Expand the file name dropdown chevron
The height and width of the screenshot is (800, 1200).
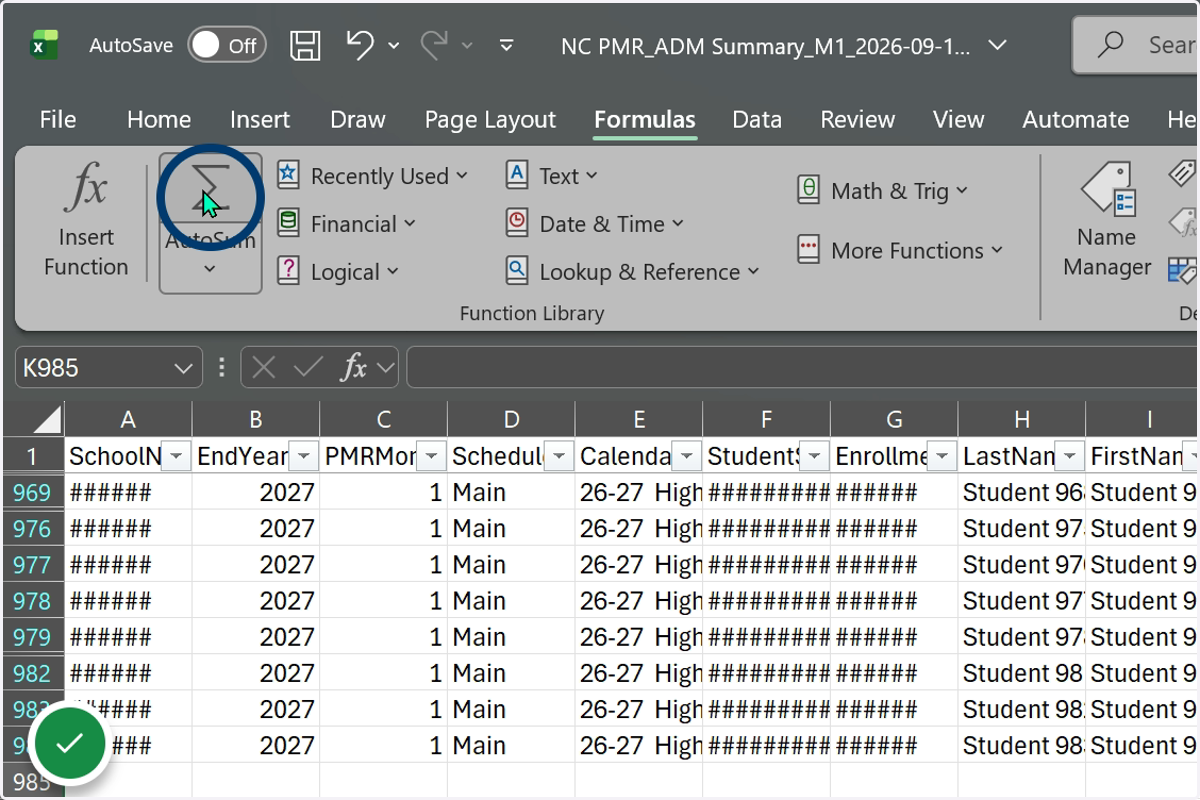[x=996, y=46]
